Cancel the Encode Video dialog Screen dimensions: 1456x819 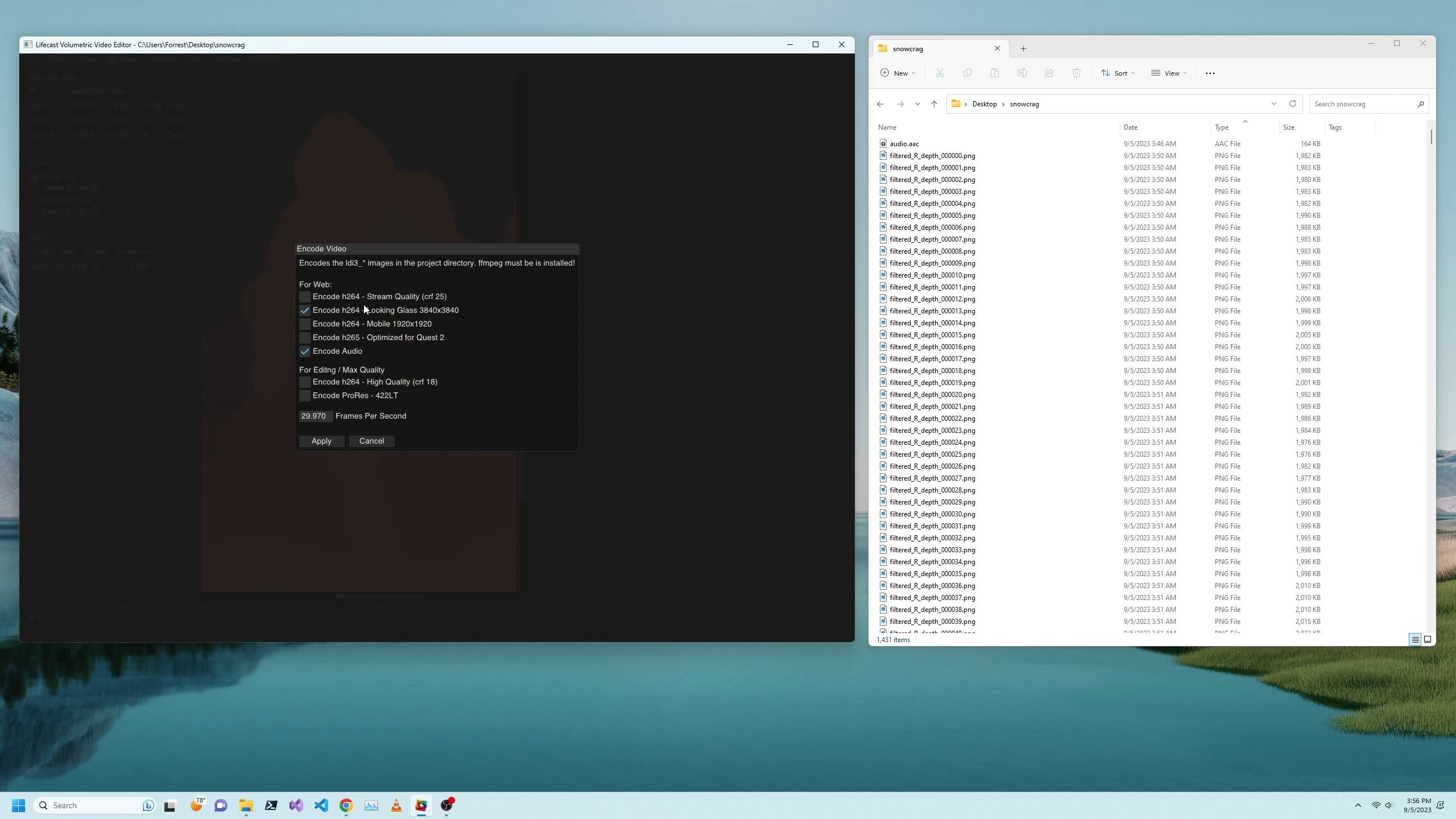pyautogui.click(x=371, y=441)
